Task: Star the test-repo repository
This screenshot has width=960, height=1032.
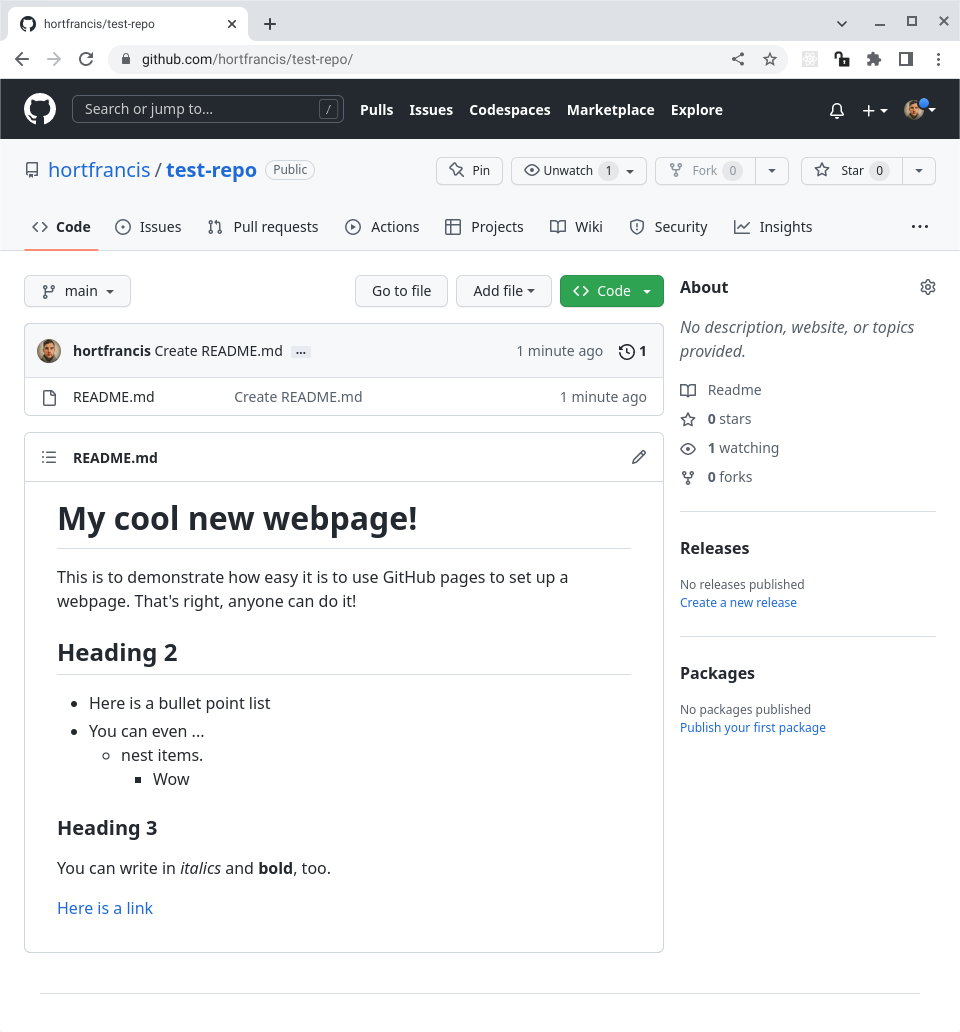Action: click(850, 170)
